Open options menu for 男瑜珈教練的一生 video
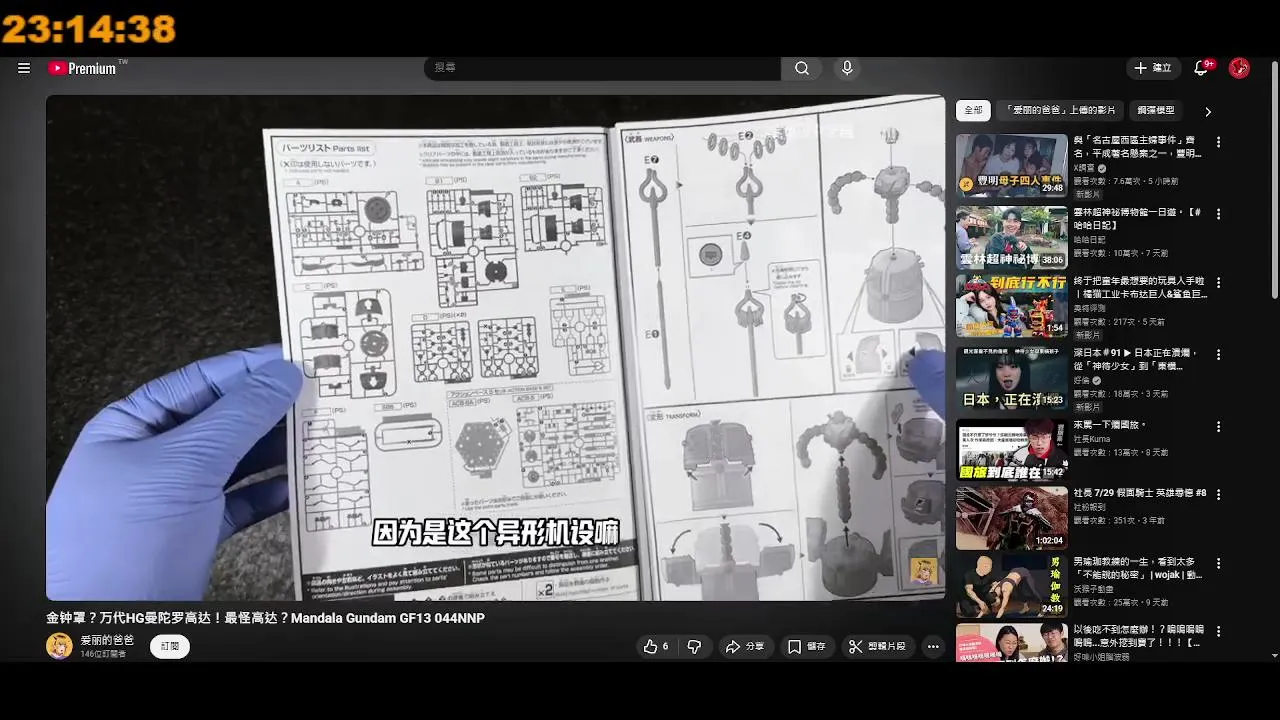Screen dimensions: 1280x720 click(x=1218, y=564)
